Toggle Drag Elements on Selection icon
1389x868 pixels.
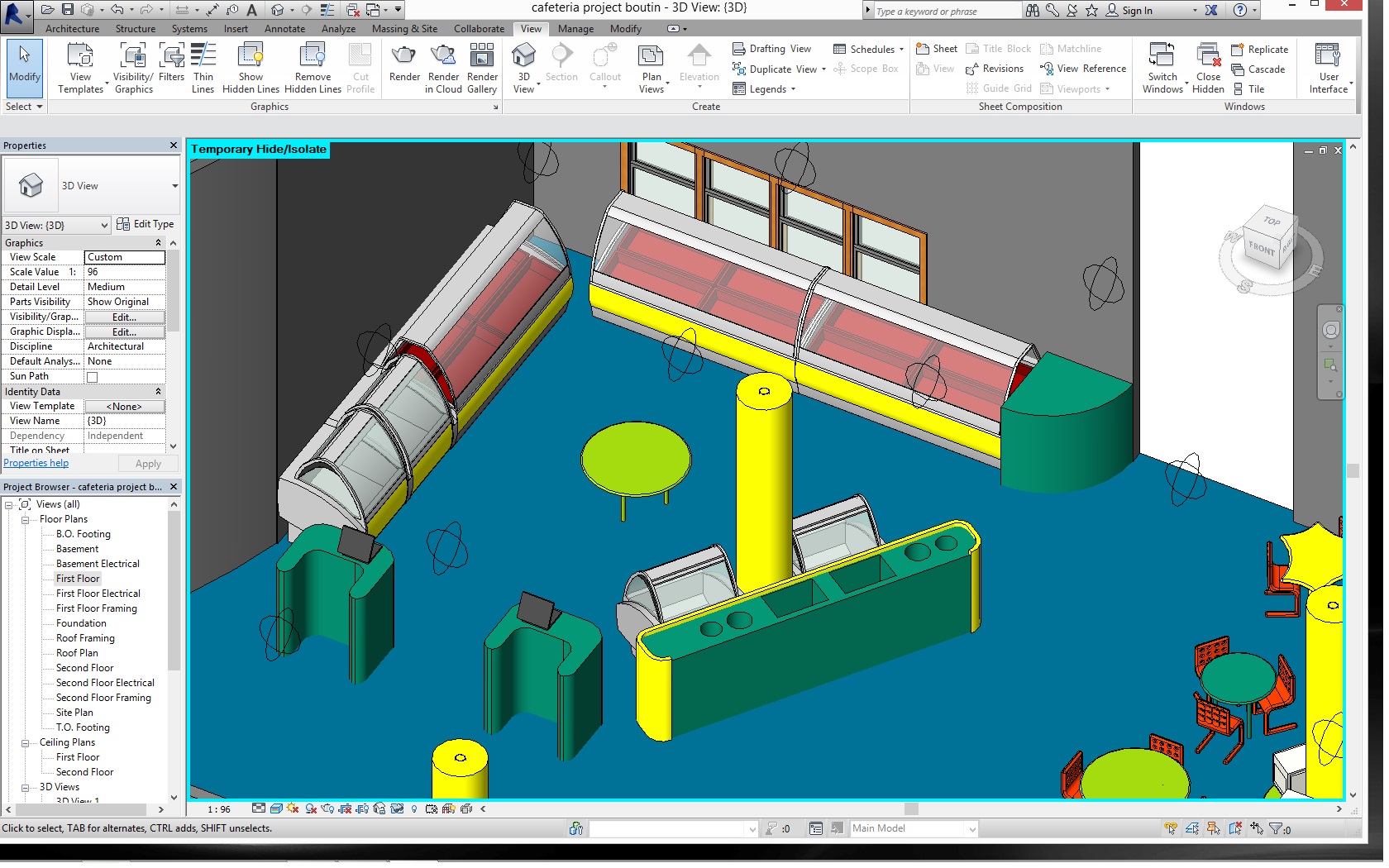1256,828
